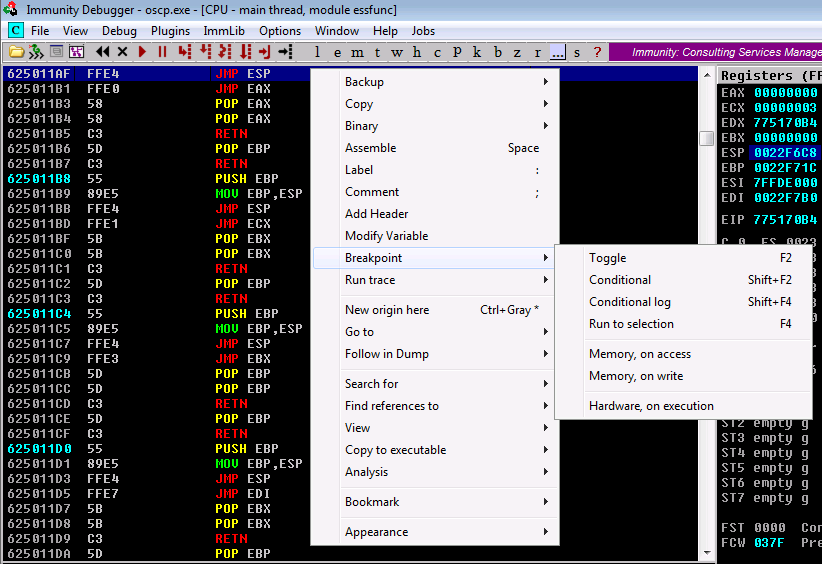This screenshot has width=822, height=564.
Task: Choose Memory, on access breakpoint
Action: (684, 354)
